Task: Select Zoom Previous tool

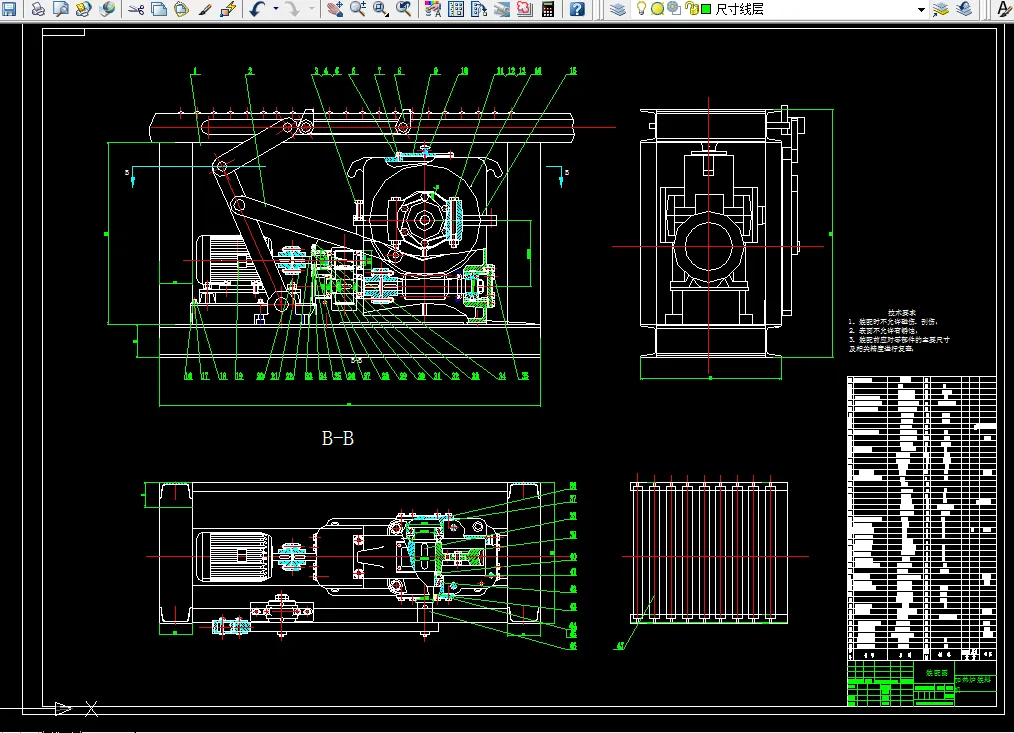Action: 404,8
